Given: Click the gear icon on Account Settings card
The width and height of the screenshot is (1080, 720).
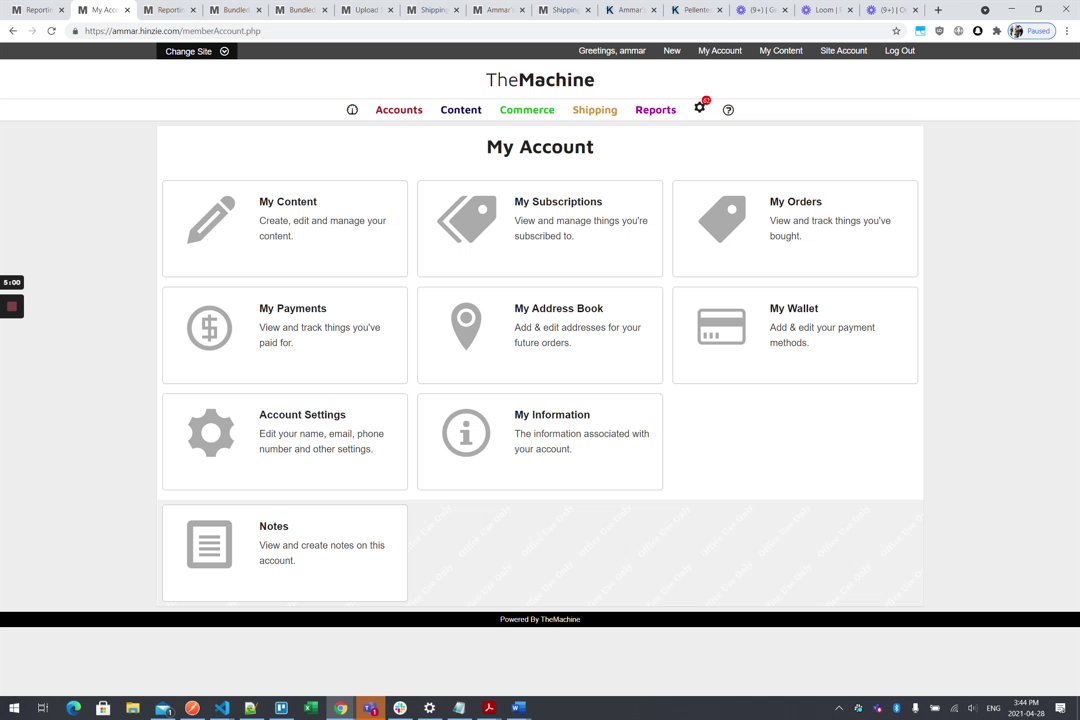Looking at the screenshot, I should 211,433.
